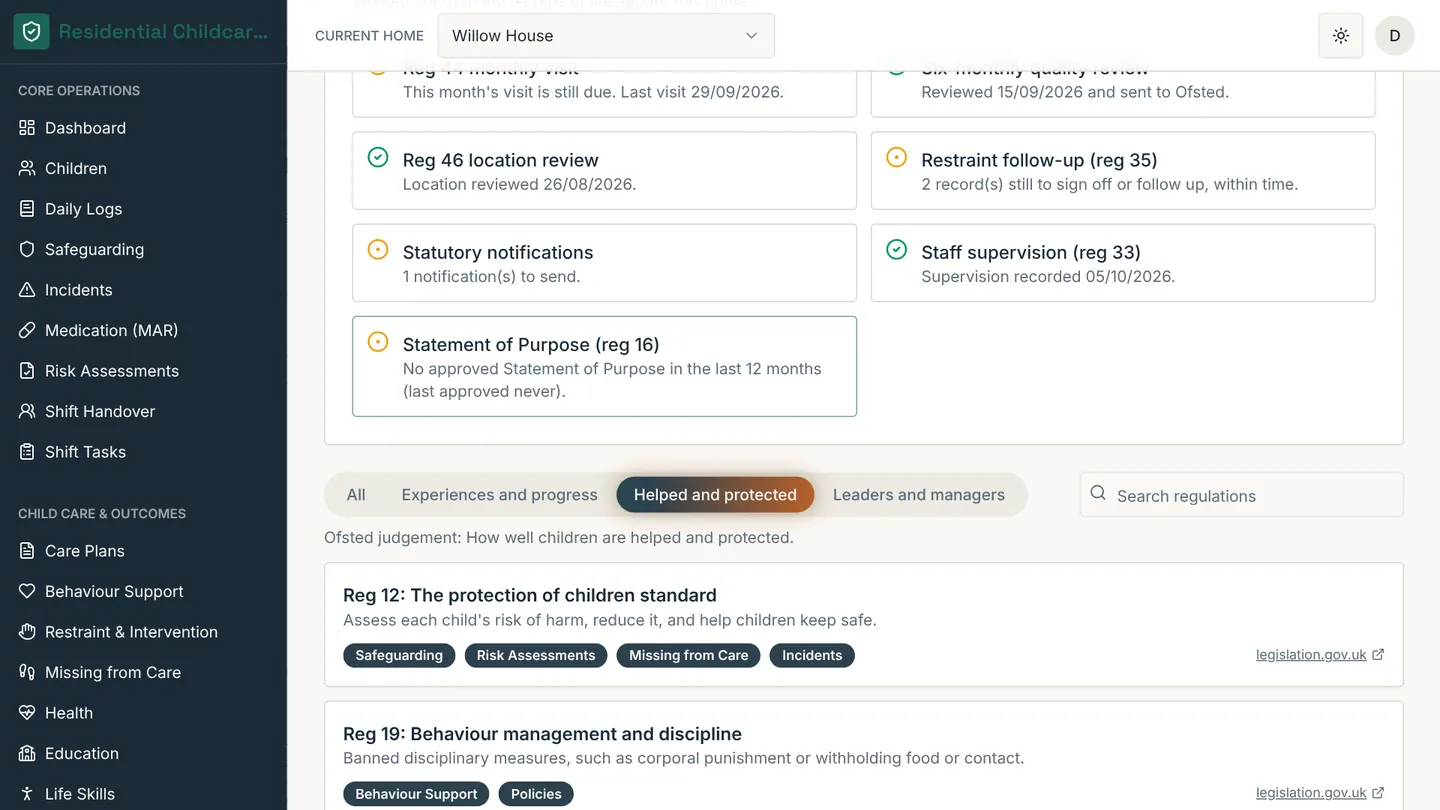Screen dimensions: 1440x810
Task: Click the Reg 12 protection of children heading
Action: pos(530,595)
